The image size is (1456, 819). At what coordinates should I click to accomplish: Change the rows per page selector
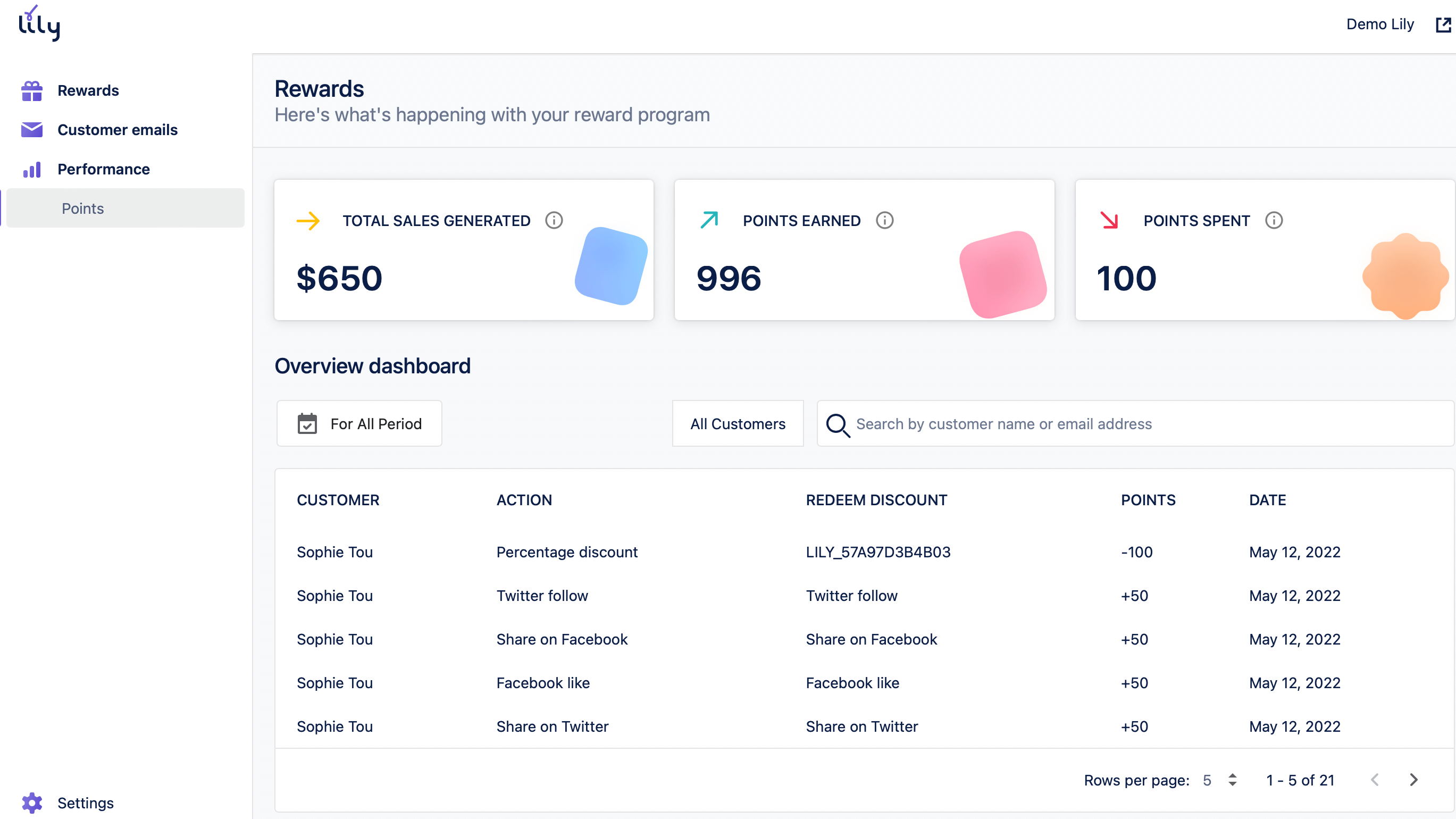coord(1220,780)
